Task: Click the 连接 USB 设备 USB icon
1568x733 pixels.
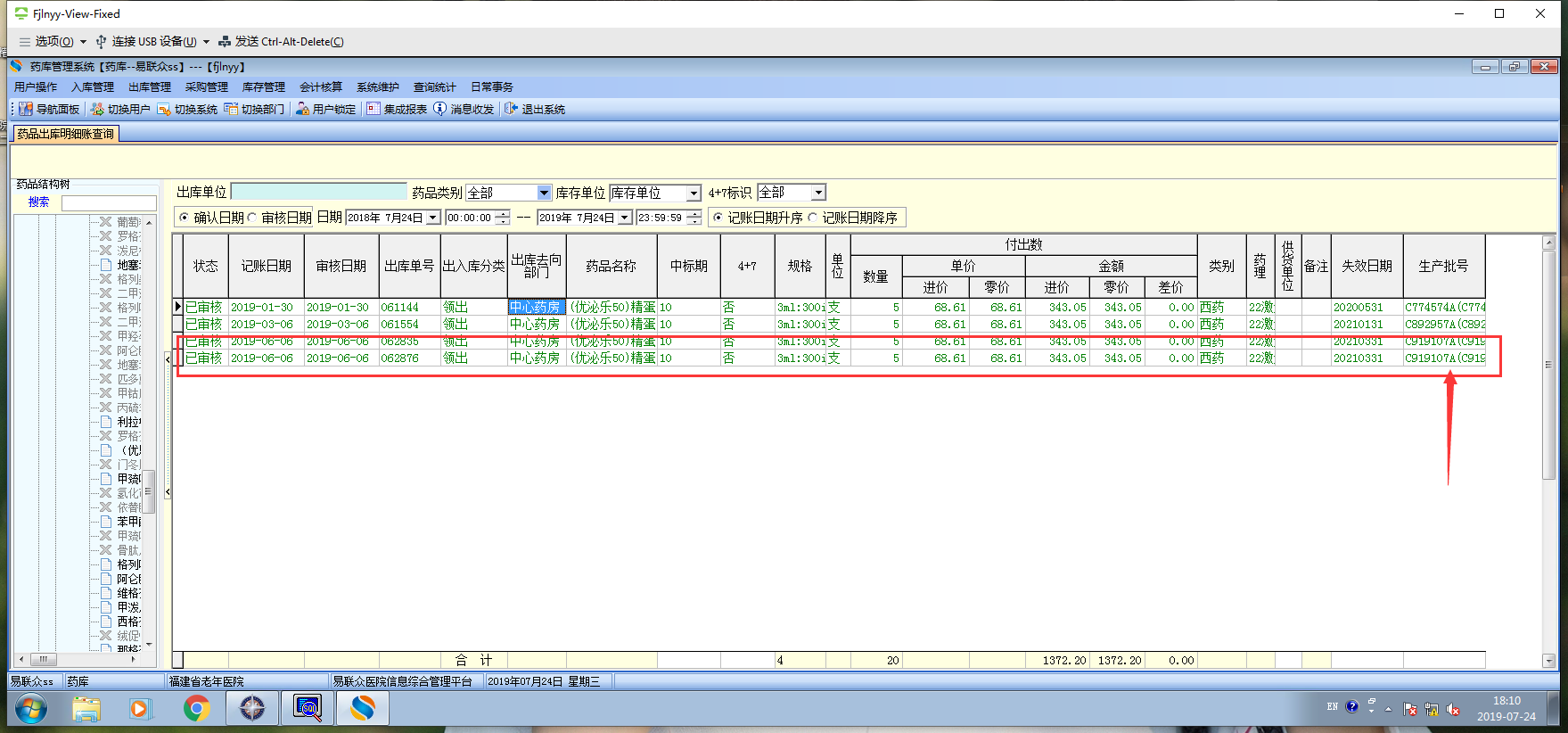Action: pos(101,41)
